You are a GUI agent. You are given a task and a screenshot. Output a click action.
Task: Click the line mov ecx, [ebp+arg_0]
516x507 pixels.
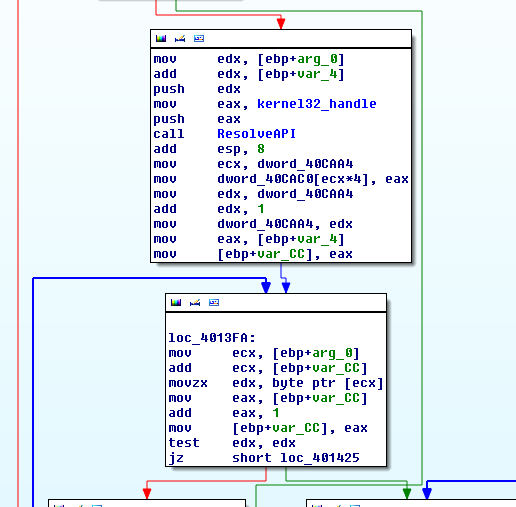coord(264,353)
